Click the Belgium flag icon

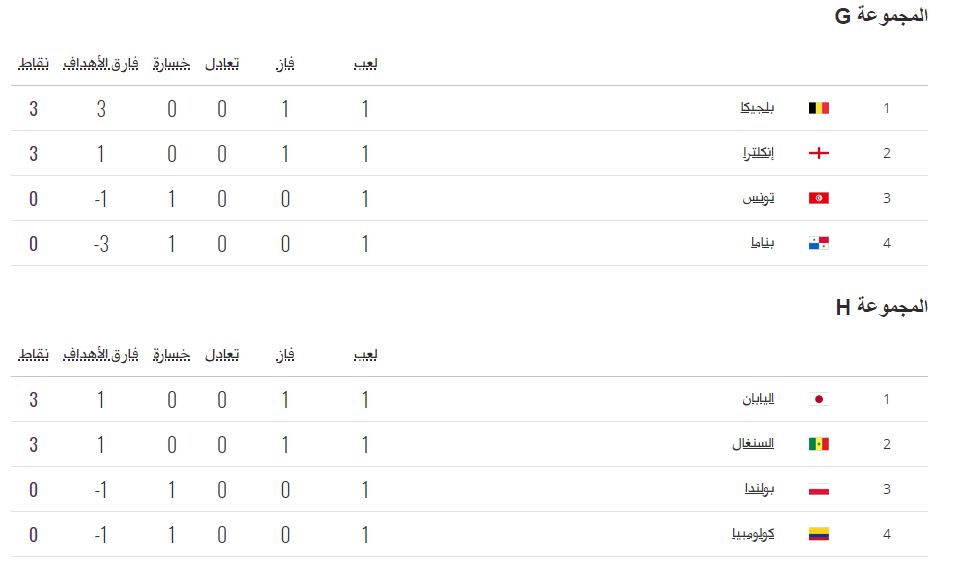pyautogui.click(x=819, y=108)
